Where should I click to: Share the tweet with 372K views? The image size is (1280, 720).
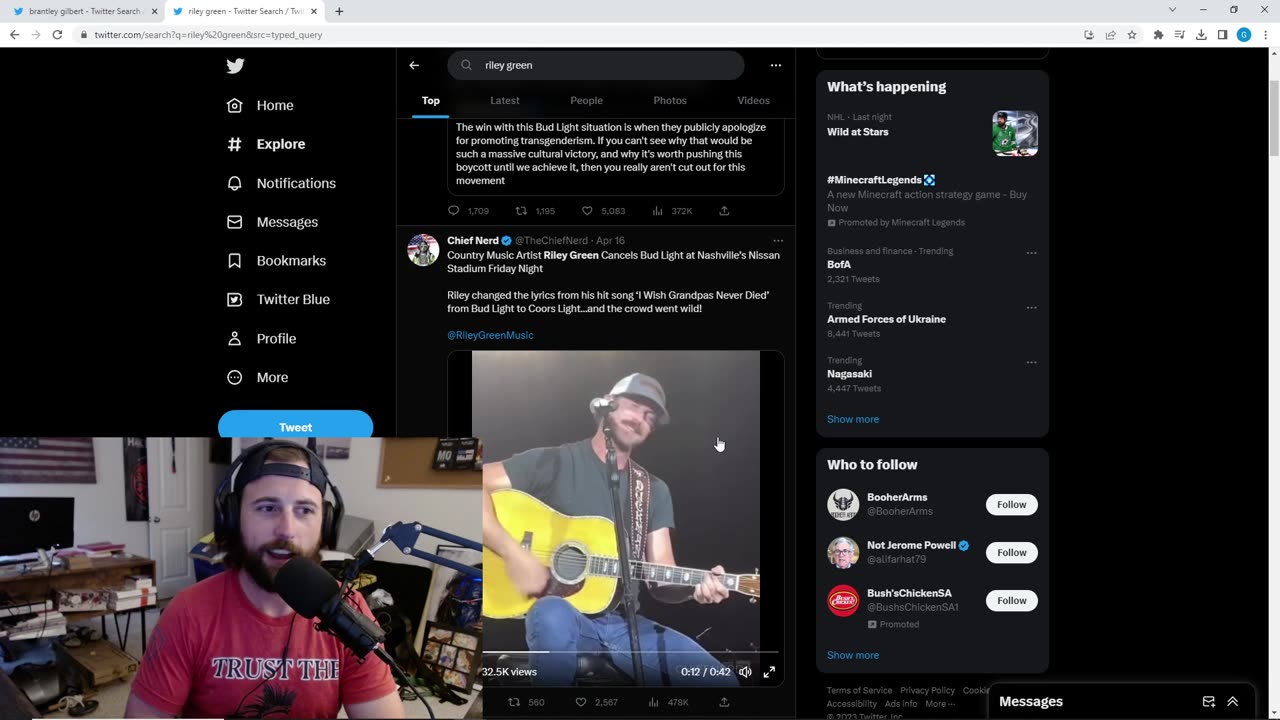pyautogui.click(x=724, y=211)
